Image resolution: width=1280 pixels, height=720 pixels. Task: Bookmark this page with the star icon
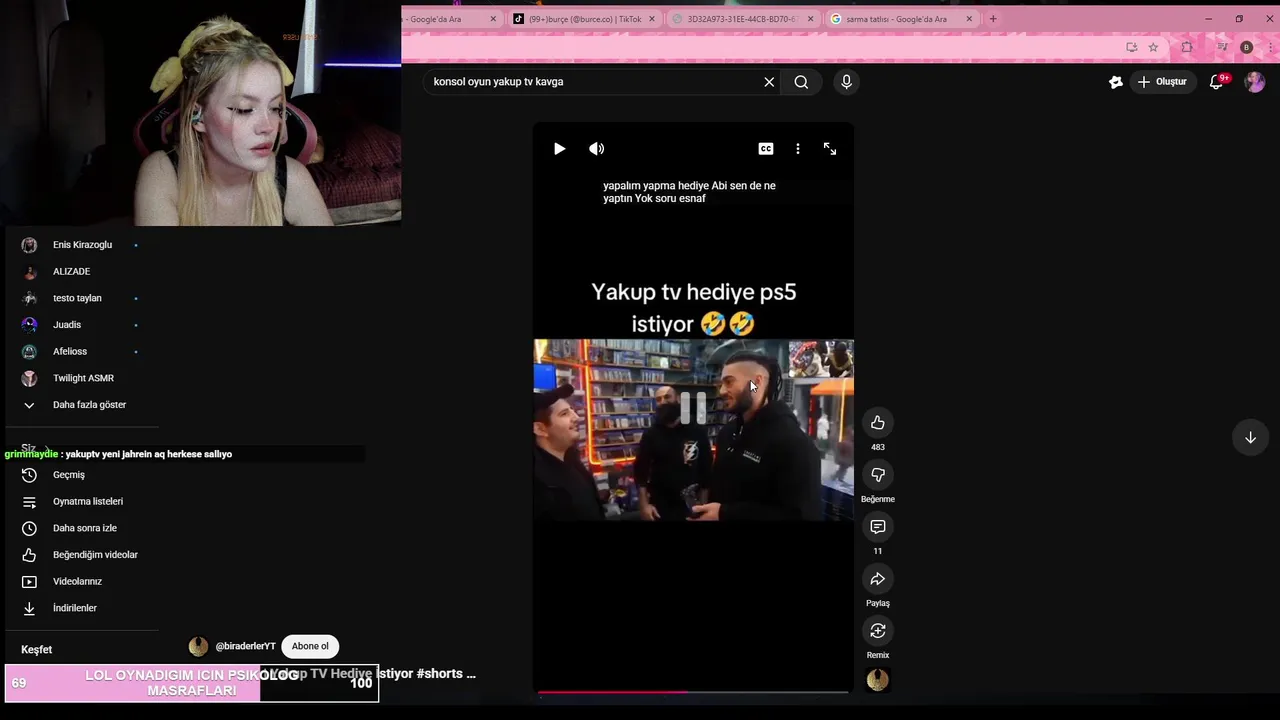click(x=1153, y=47)
